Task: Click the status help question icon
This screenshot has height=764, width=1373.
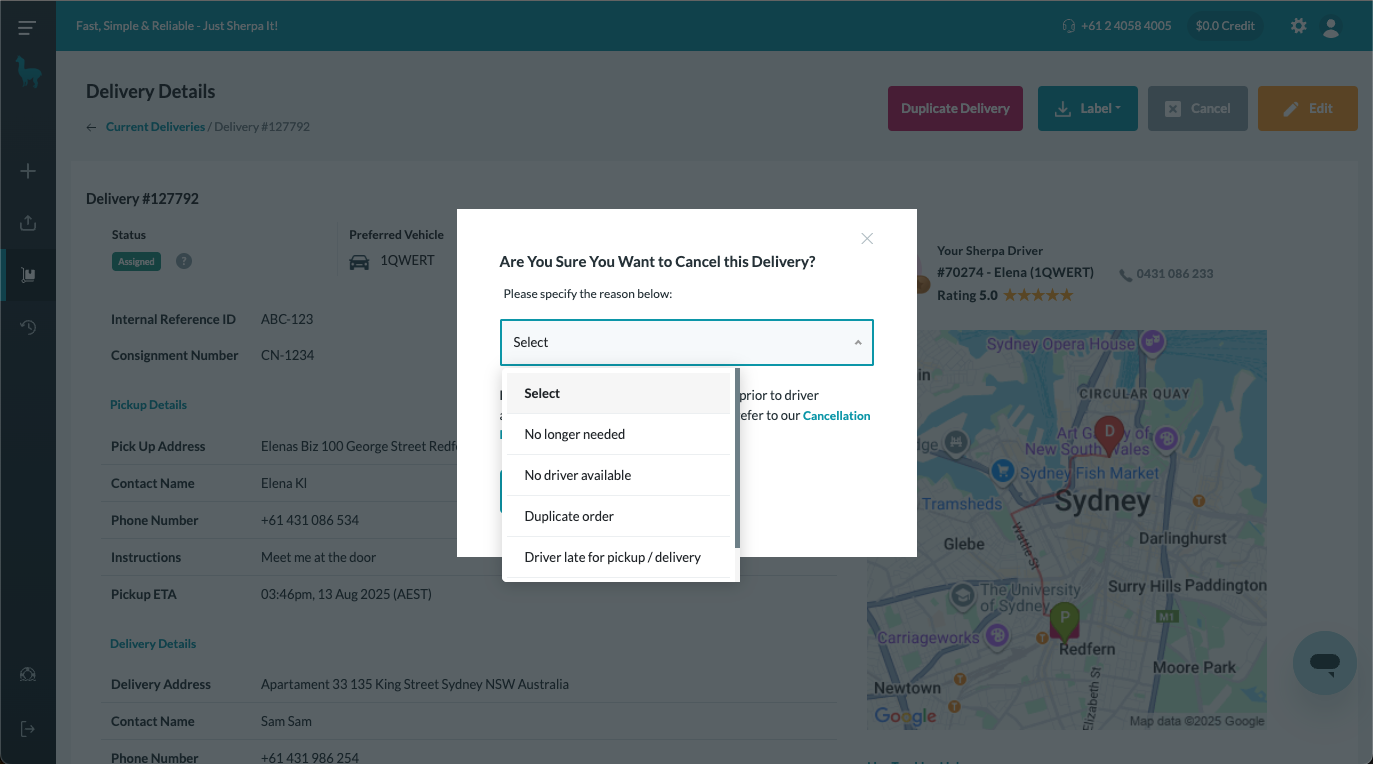Action: coord(184,261)
